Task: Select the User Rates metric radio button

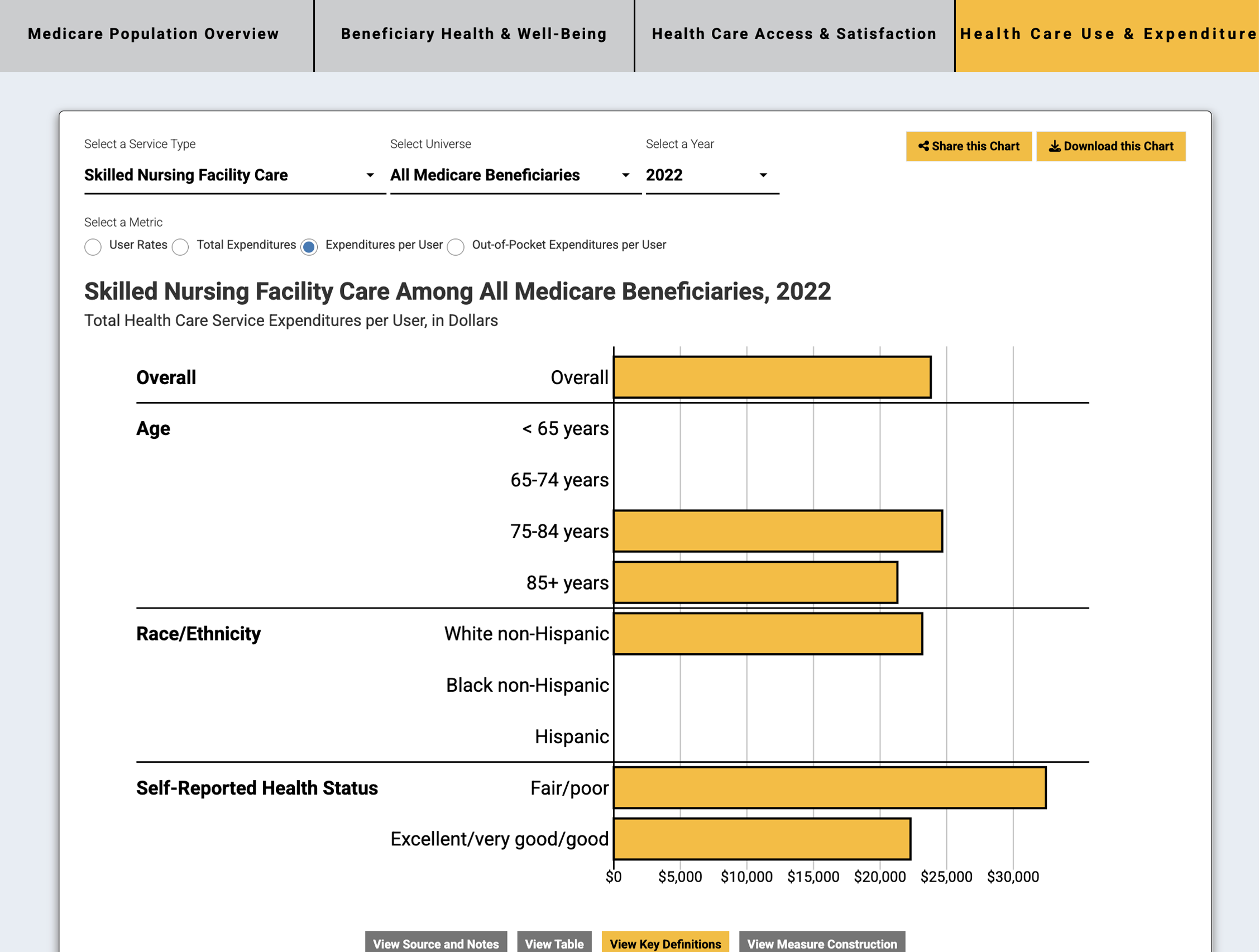Action: [x=93, y=247]
